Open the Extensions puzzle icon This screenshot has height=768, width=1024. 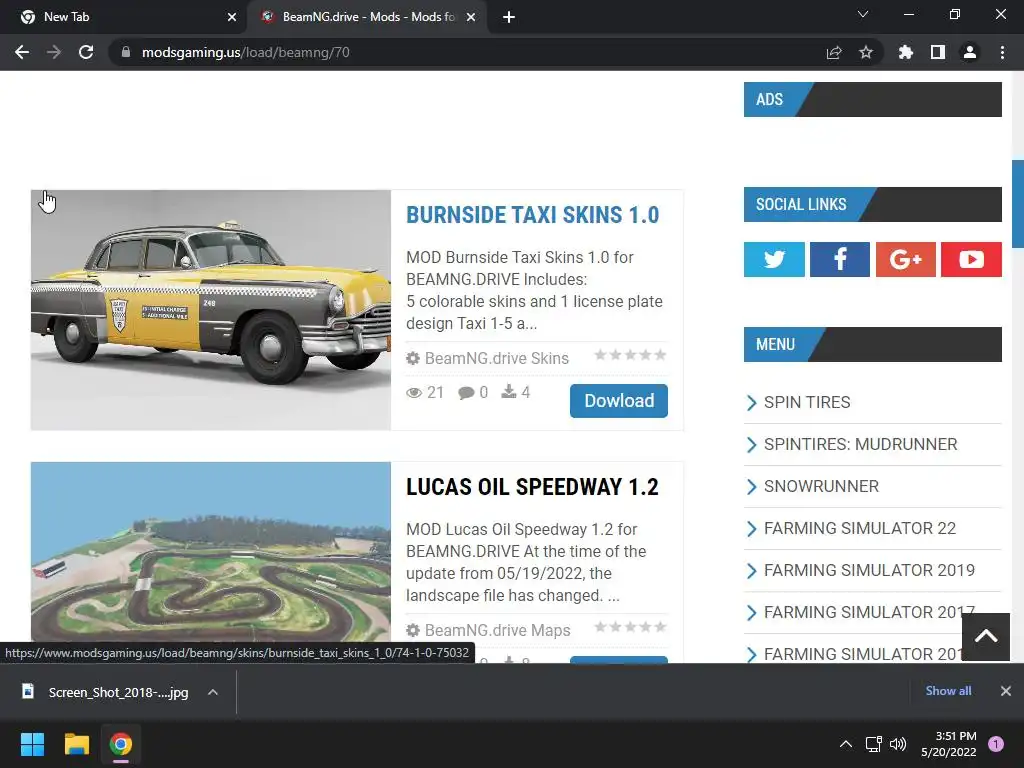(905, 52)
